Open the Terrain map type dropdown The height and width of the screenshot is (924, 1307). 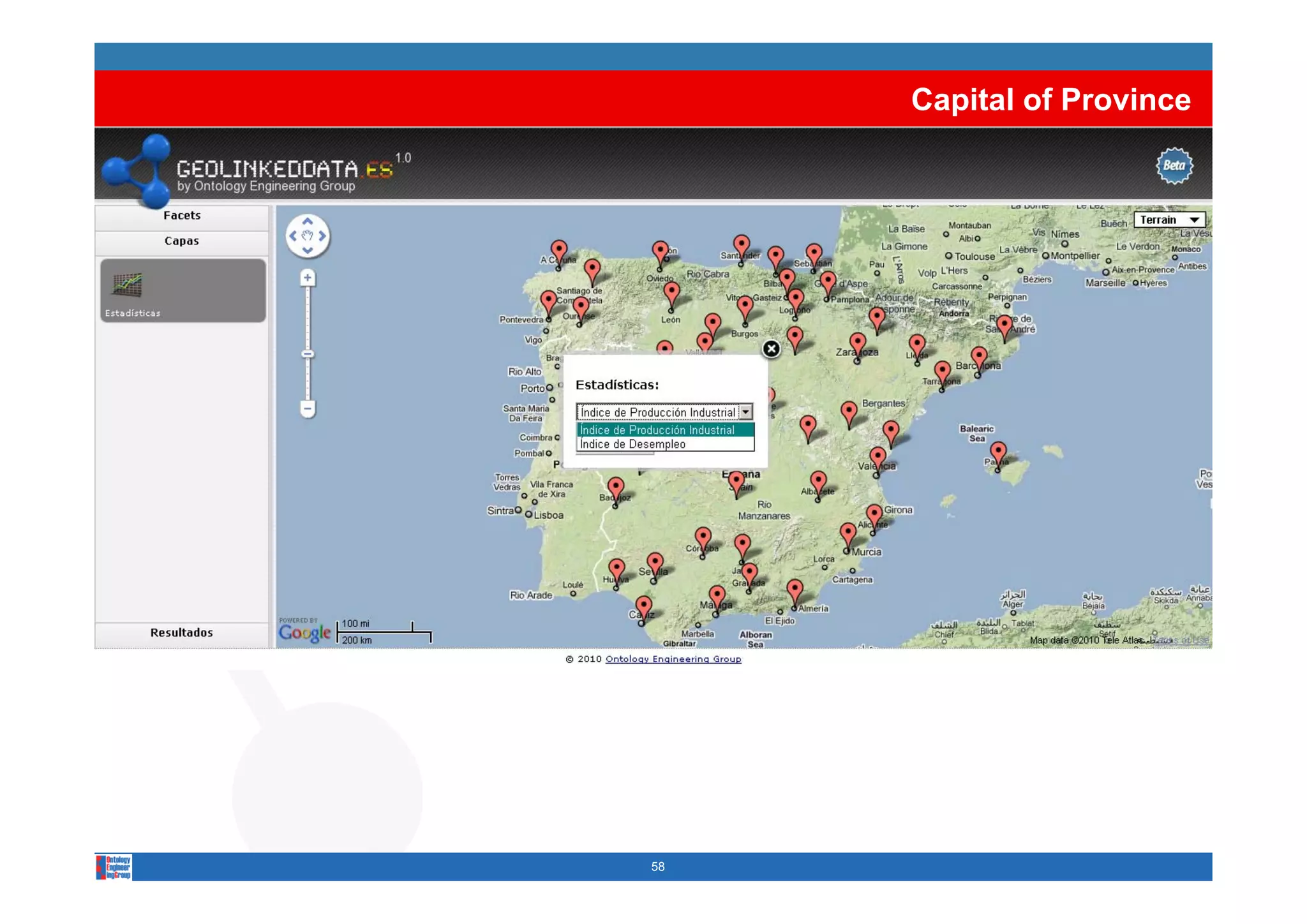[x=1170, y=220]
